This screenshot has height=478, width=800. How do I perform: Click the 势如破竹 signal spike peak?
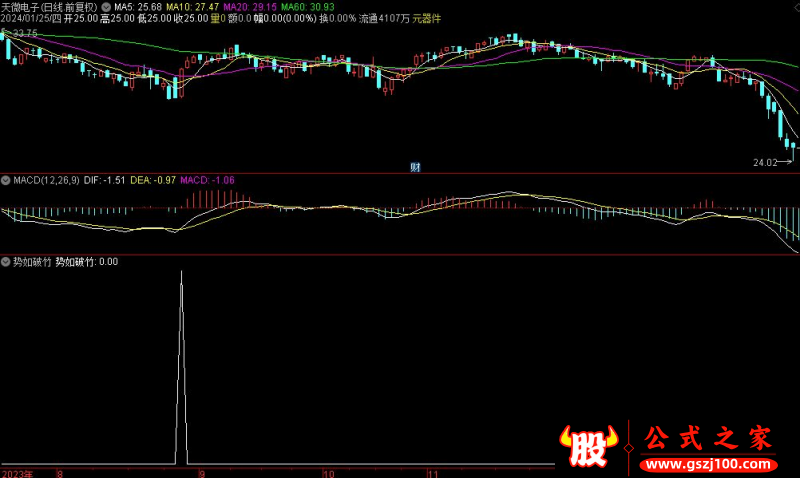[x=181, y=272]
